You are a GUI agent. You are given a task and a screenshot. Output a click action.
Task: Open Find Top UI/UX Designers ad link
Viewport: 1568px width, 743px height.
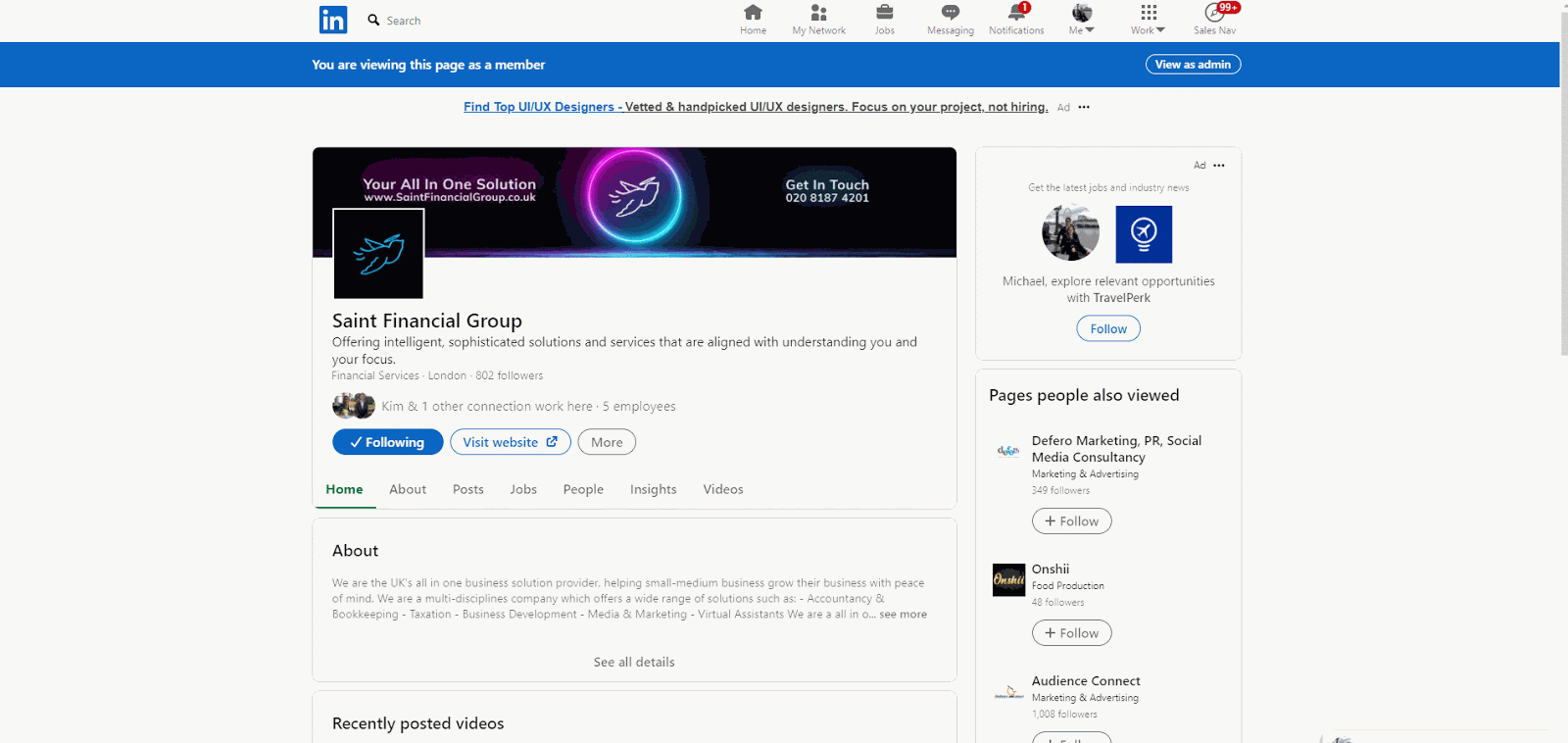click(x=756, y=107)
